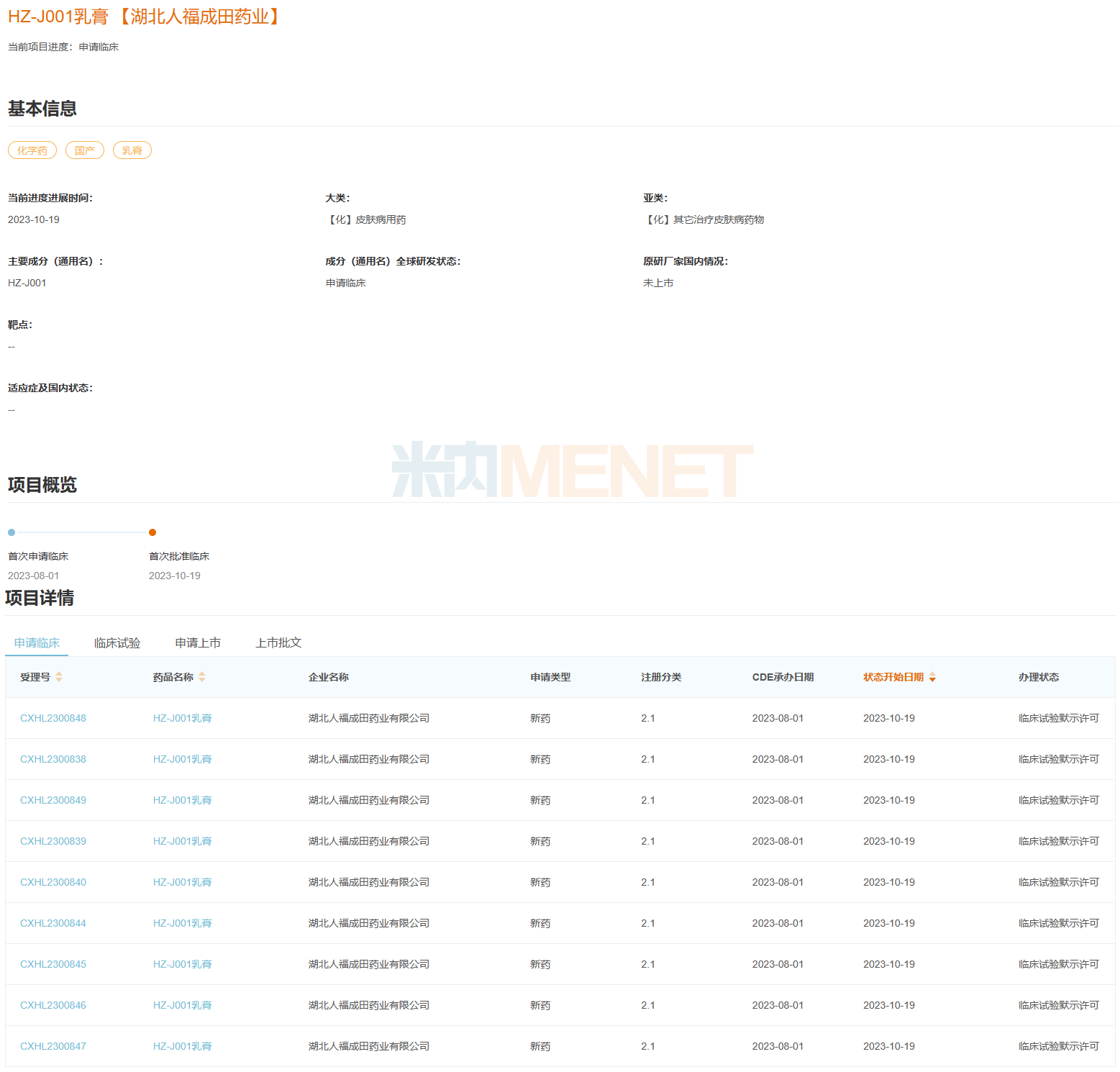Viewport: 1120px width, 1072px height.
Task: Open the 申请上市 tab
Action: 198,643
